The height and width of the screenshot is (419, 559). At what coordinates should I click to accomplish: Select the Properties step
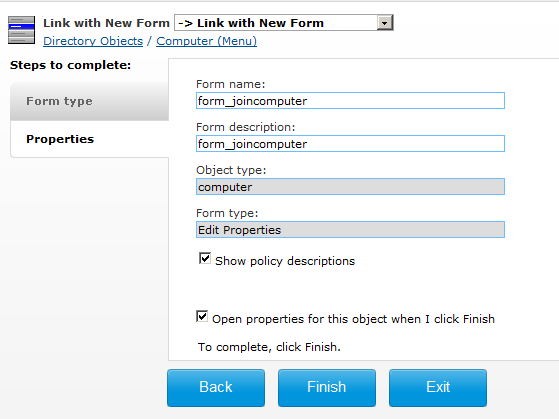pyautogui.click(x=89, y=139)
